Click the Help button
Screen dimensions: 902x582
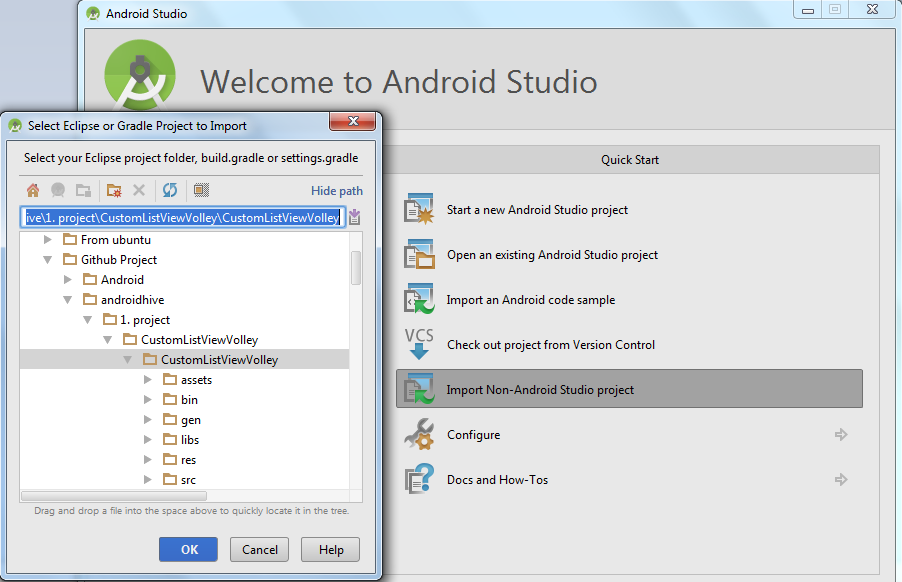tap(331, 549)
